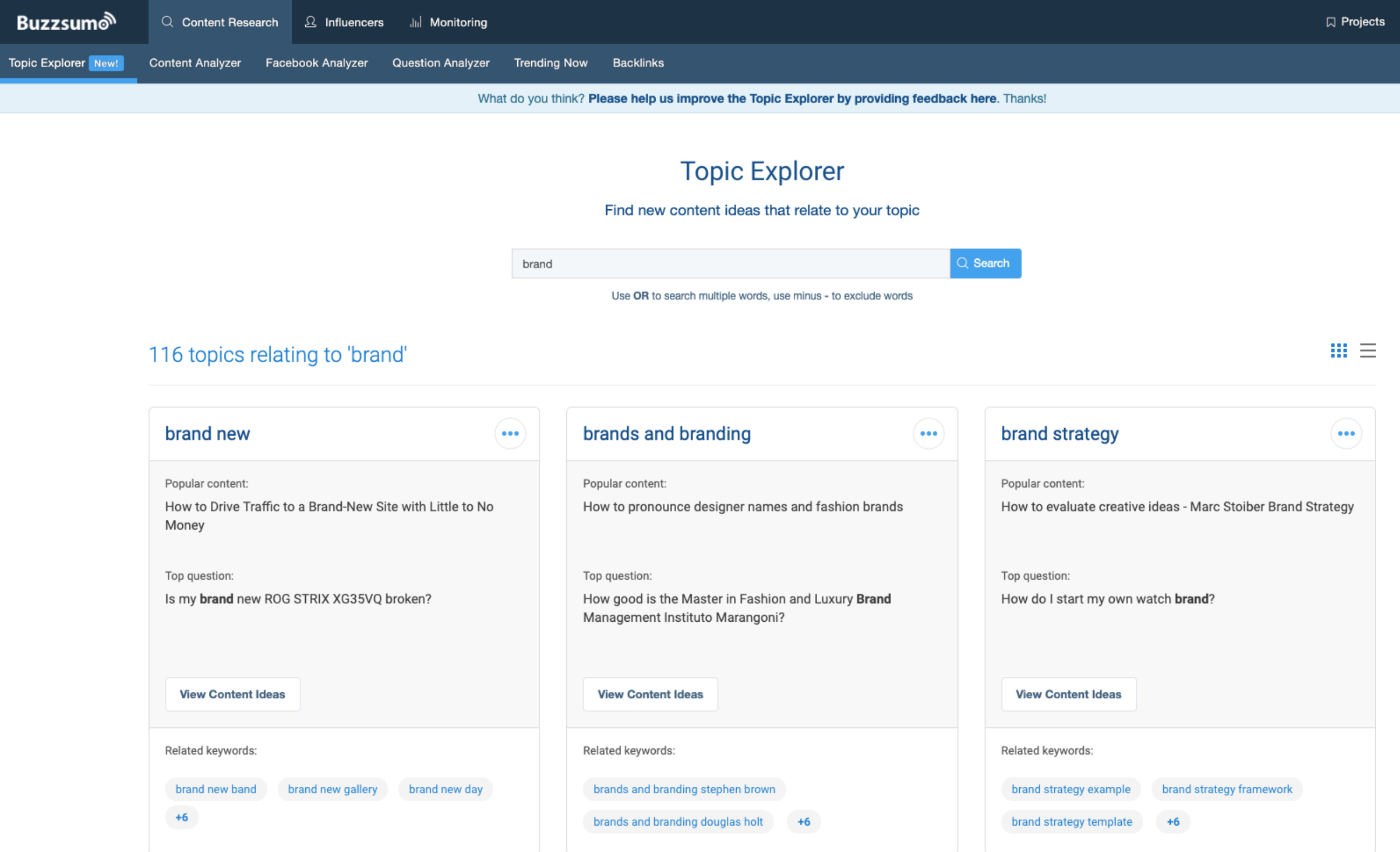Open more options for 'brand strategy' card

(1346, 434)
